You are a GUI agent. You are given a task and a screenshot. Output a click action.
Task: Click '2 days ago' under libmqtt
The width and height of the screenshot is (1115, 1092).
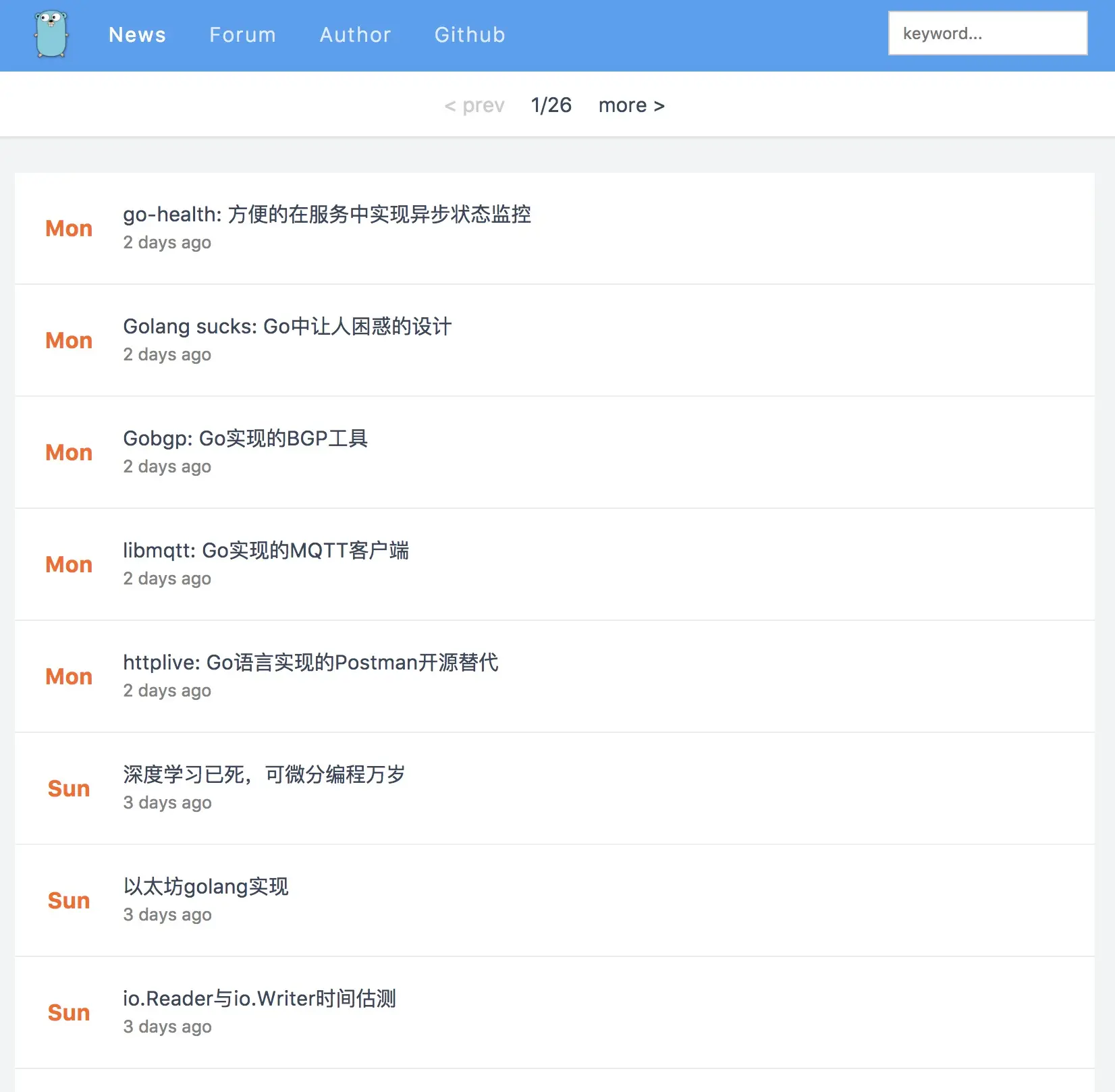point(167,578)
